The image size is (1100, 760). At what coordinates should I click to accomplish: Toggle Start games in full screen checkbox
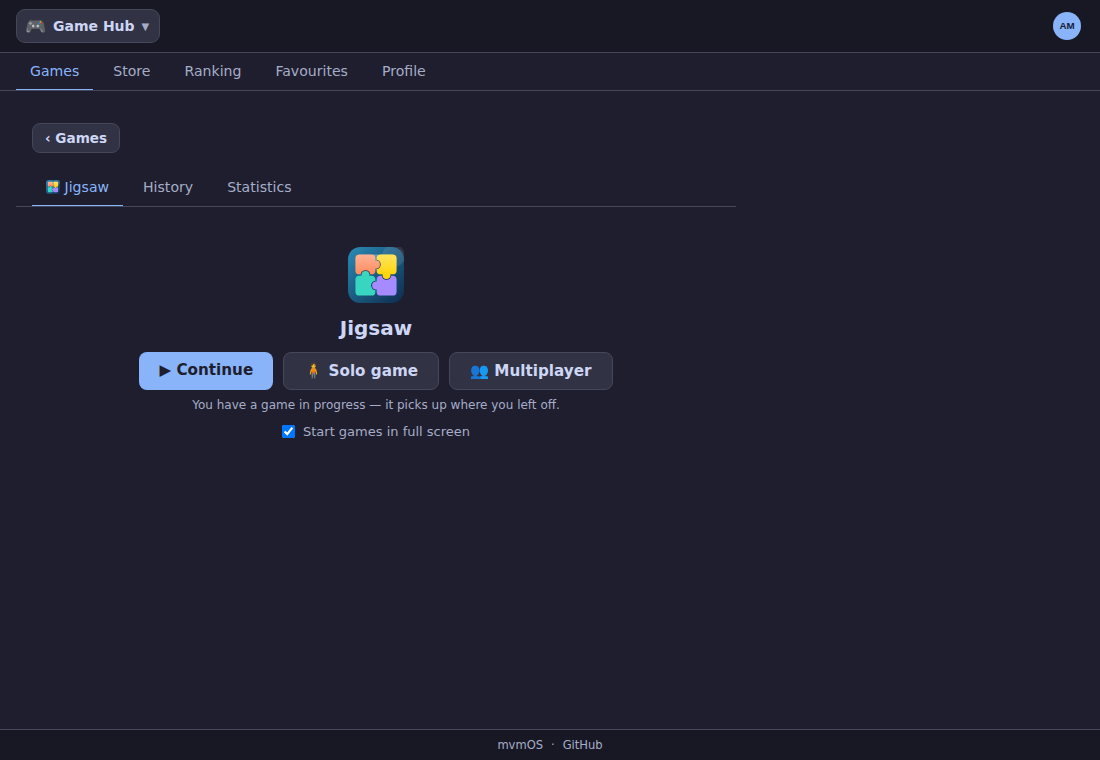(288, 432)
